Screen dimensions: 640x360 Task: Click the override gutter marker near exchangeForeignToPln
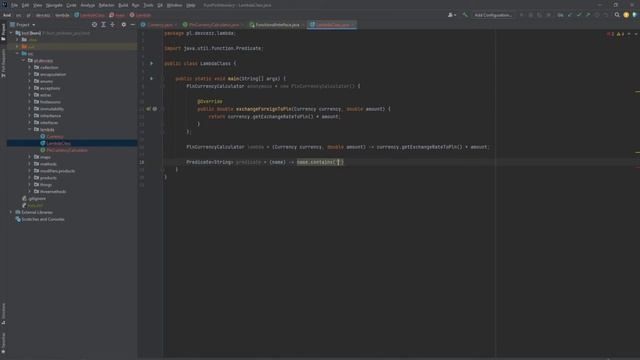pyautogui.click(x=149, y=109)
